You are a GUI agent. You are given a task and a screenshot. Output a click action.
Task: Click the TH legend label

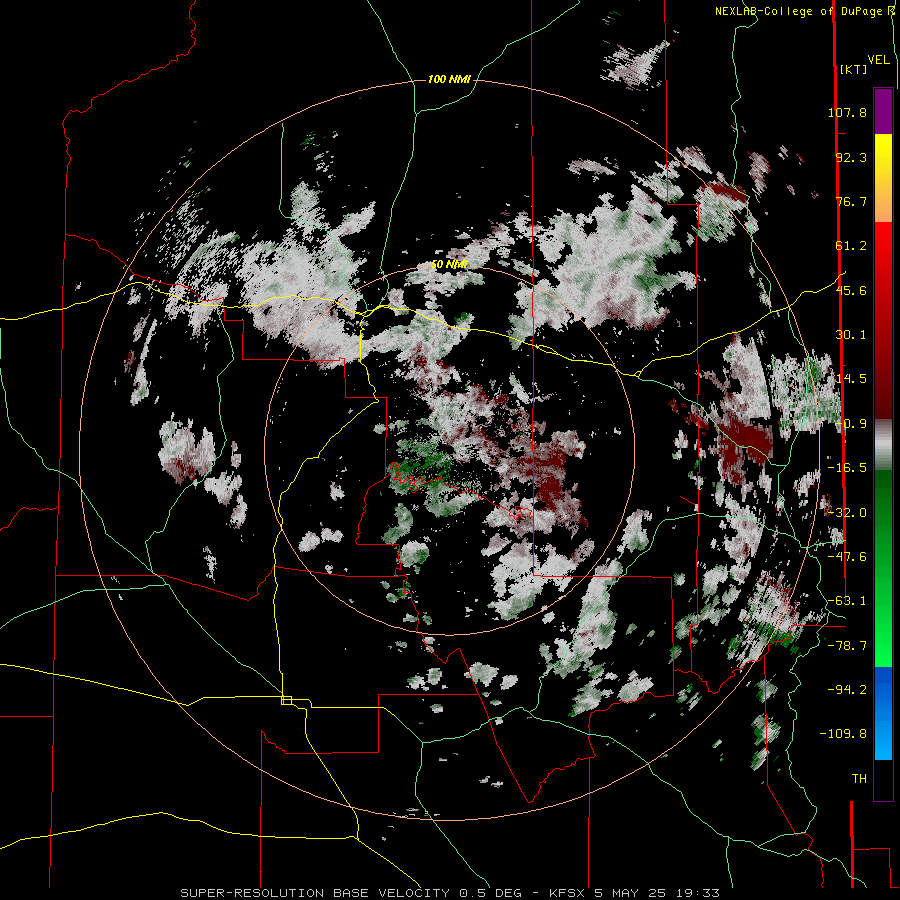point(859,779)
